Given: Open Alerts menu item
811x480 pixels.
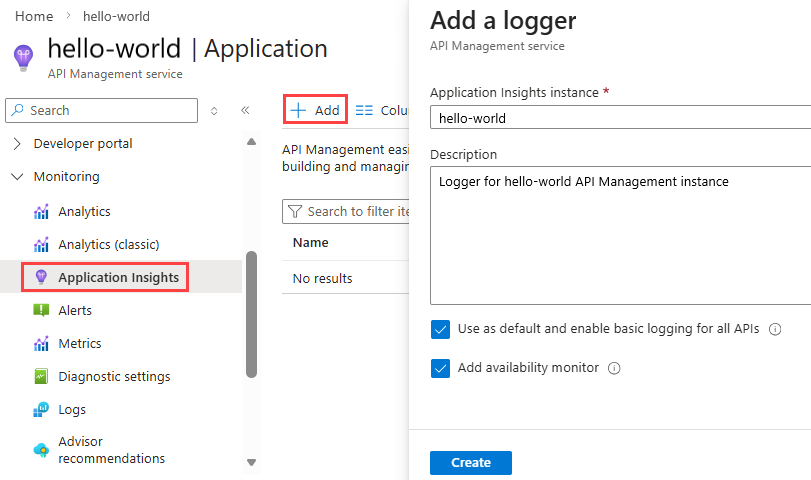Looking at the screenshot, I should 75,310.
